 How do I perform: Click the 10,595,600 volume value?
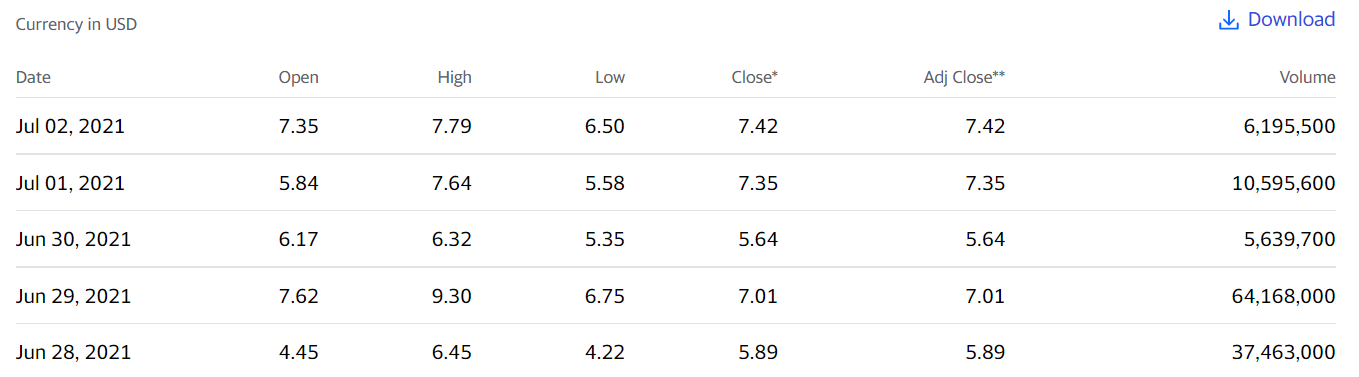1288,184
